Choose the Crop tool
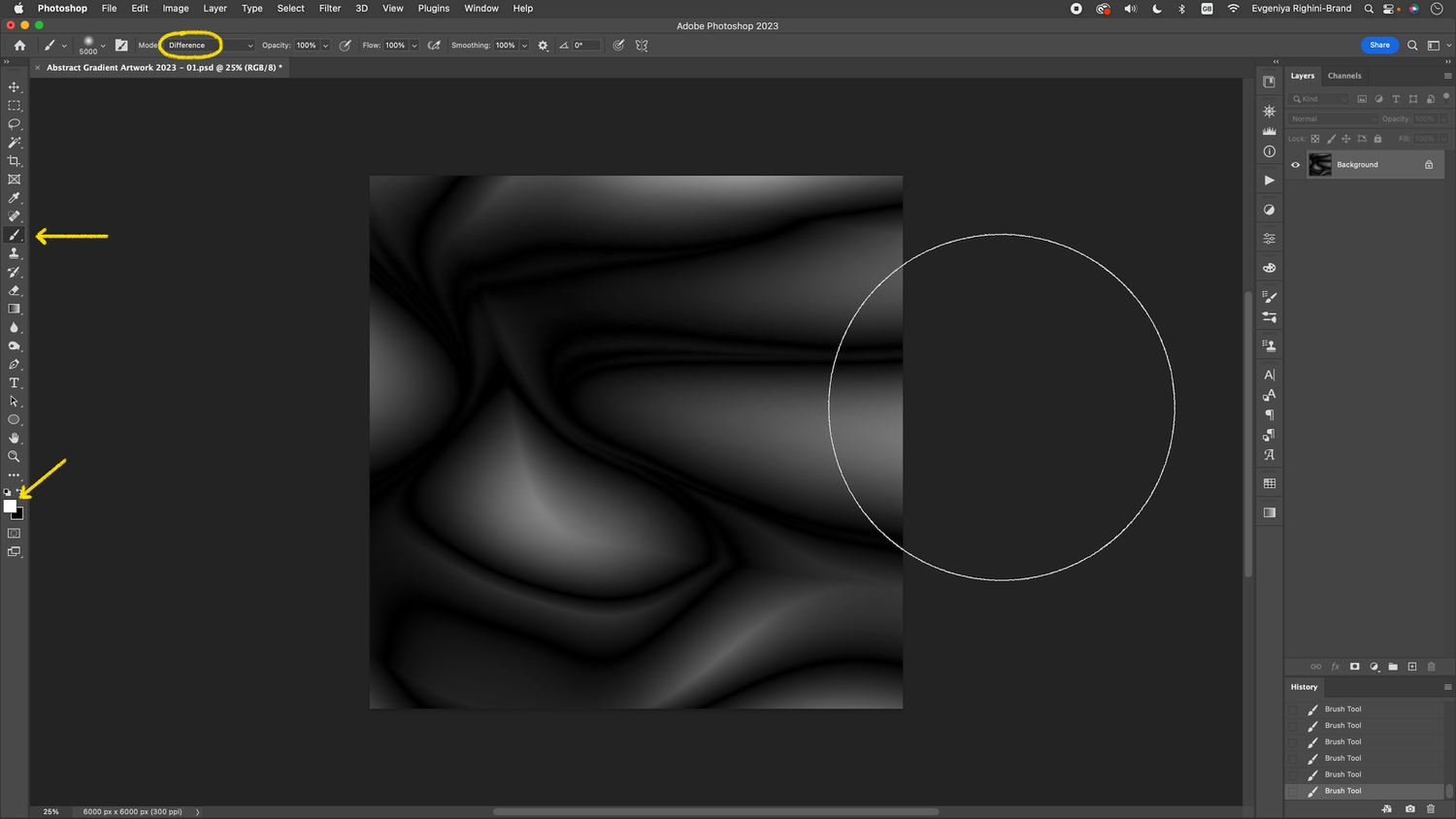The height and width of the screenshot is (819, 1456). 14,160
